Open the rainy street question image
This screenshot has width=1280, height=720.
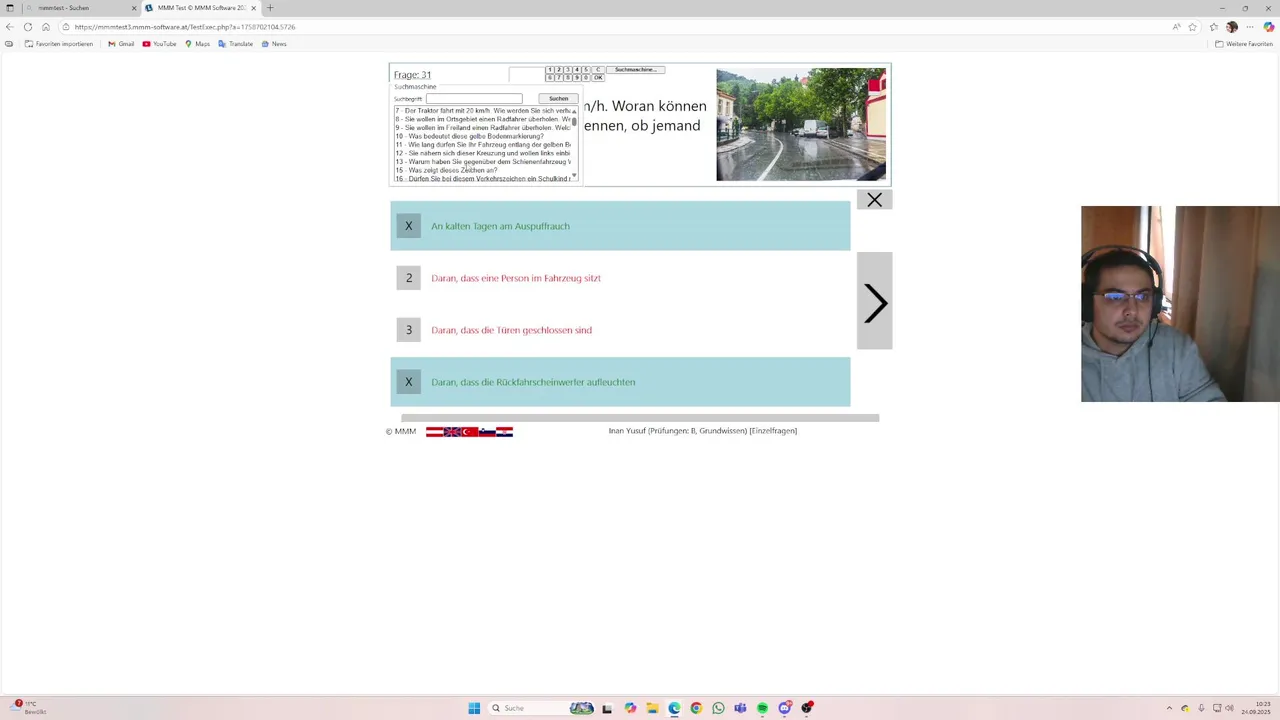point(801,124)
